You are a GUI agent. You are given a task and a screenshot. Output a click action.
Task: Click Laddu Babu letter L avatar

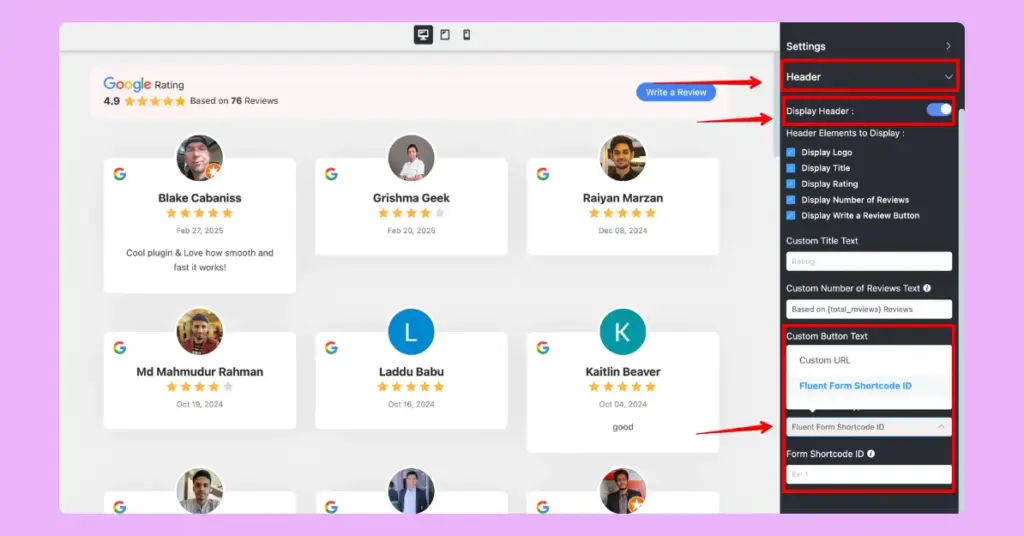(x=411, y=332)
